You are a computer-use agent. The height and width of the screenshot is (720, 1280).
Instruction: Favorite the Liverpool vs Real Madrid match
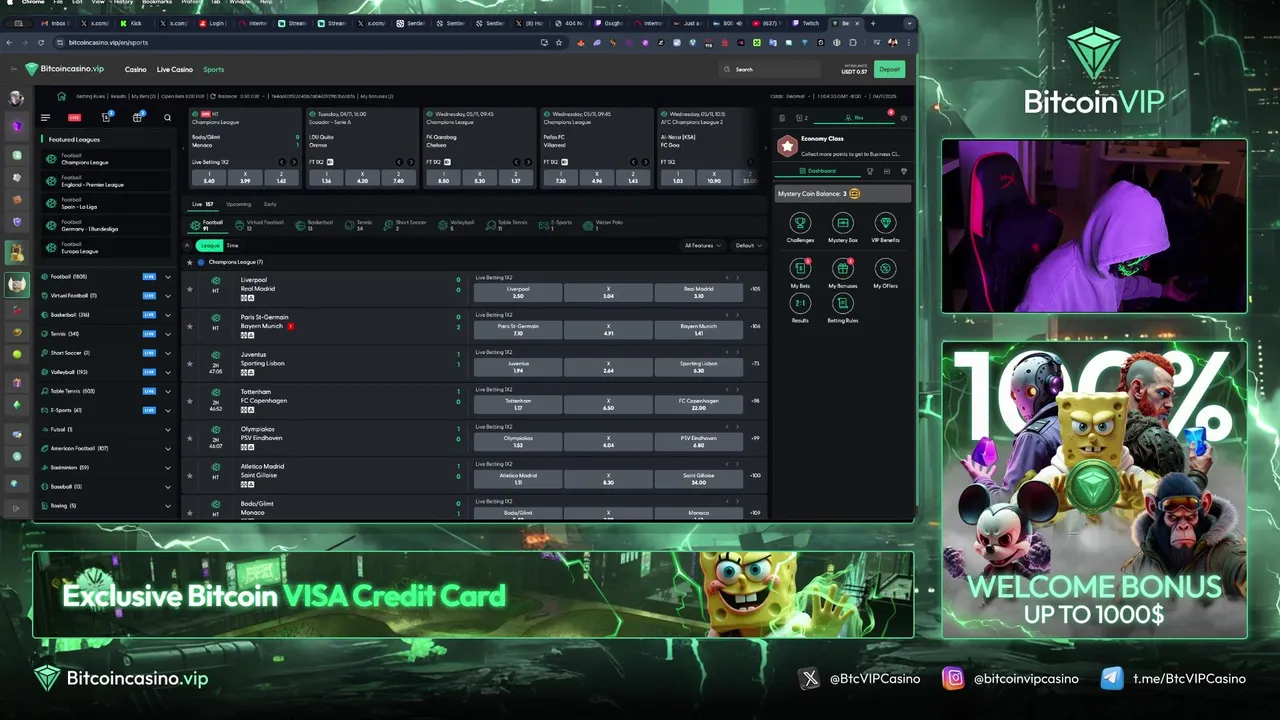pyautogui.click(x=189, y=289)
